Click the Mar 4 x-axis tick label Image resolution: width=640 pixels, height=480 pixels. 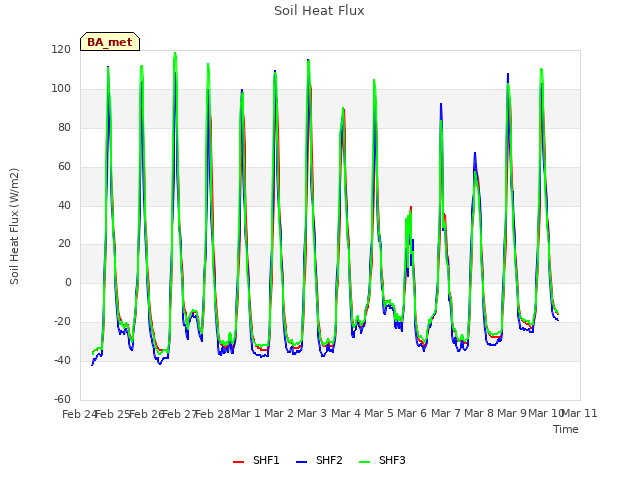(346, 413)
